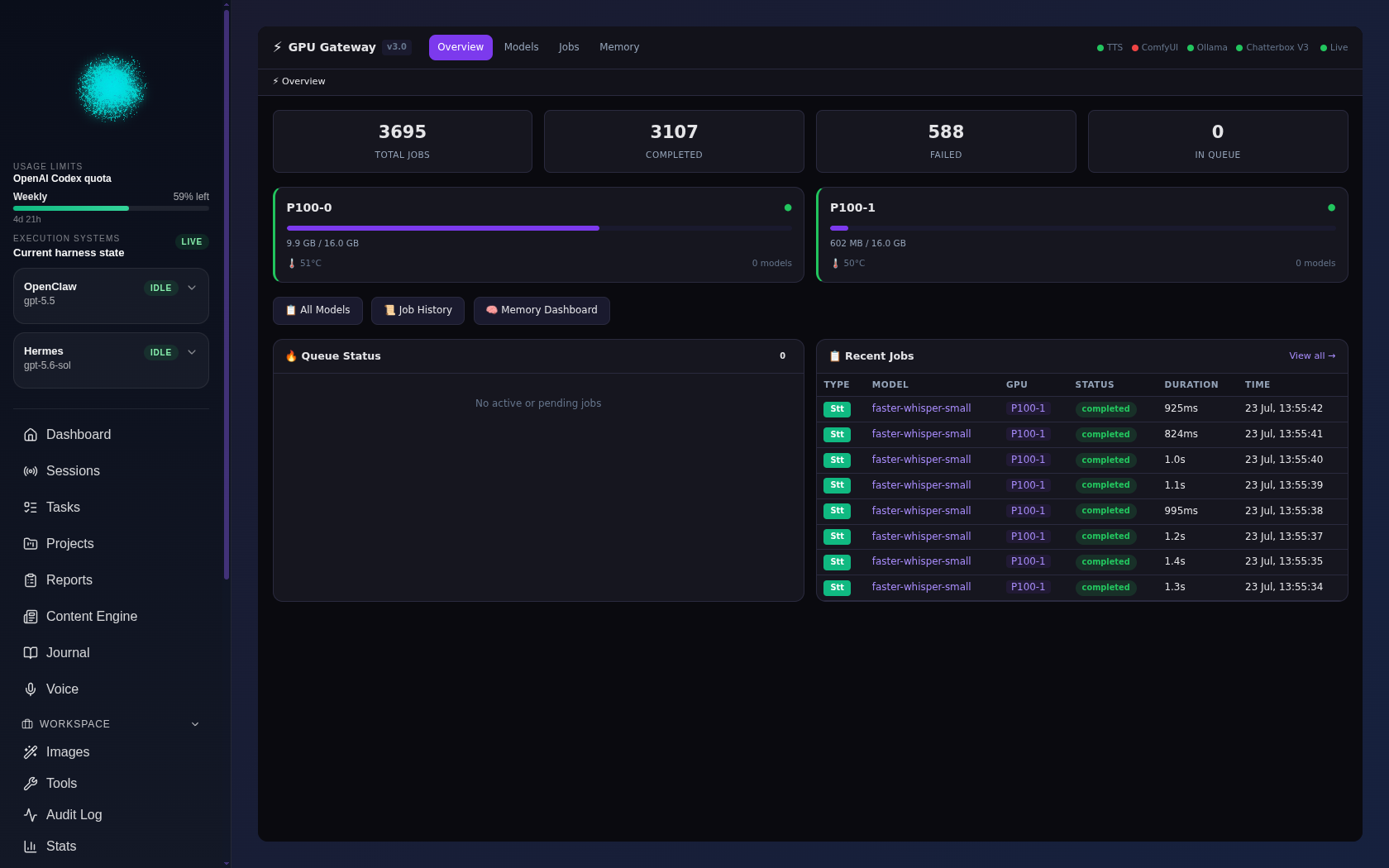The width and height of the screenshot is (1389, 868).
Task: Click the Sessions broadcast icon
Action: click(31, 471)
